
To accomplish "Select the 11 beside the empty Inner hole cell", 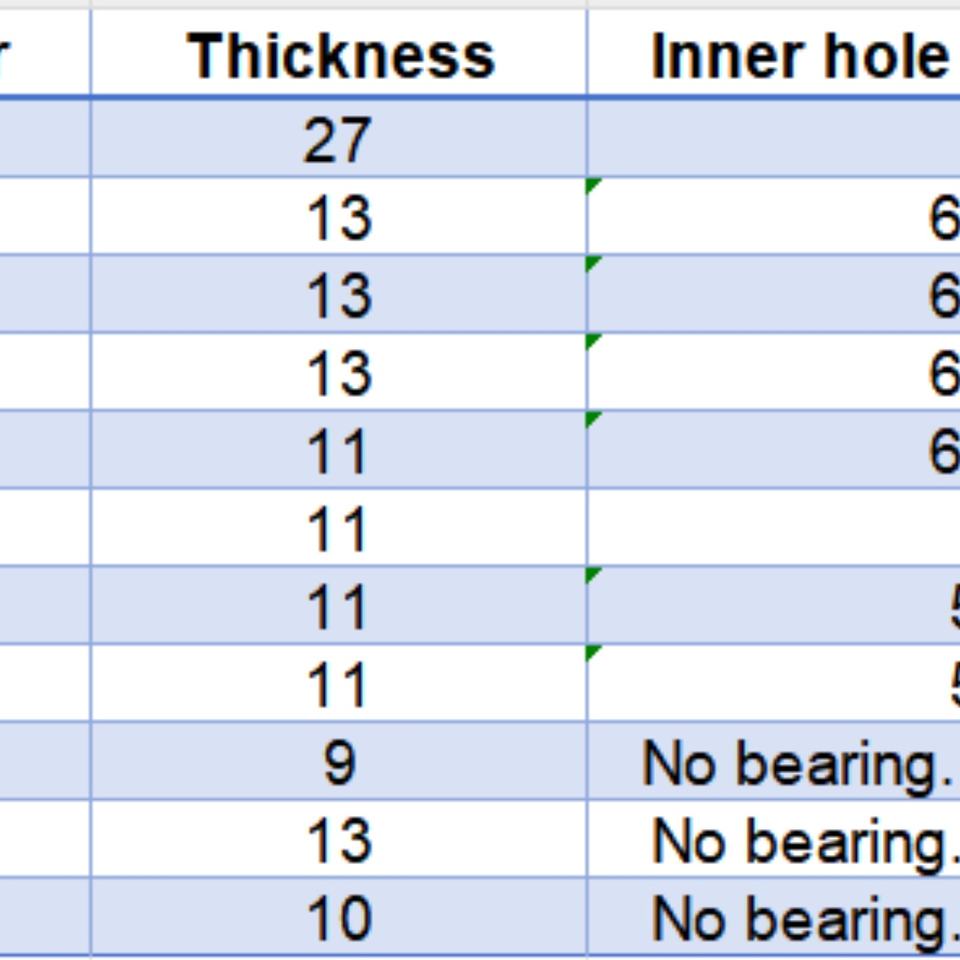I will tap(338, 529).
